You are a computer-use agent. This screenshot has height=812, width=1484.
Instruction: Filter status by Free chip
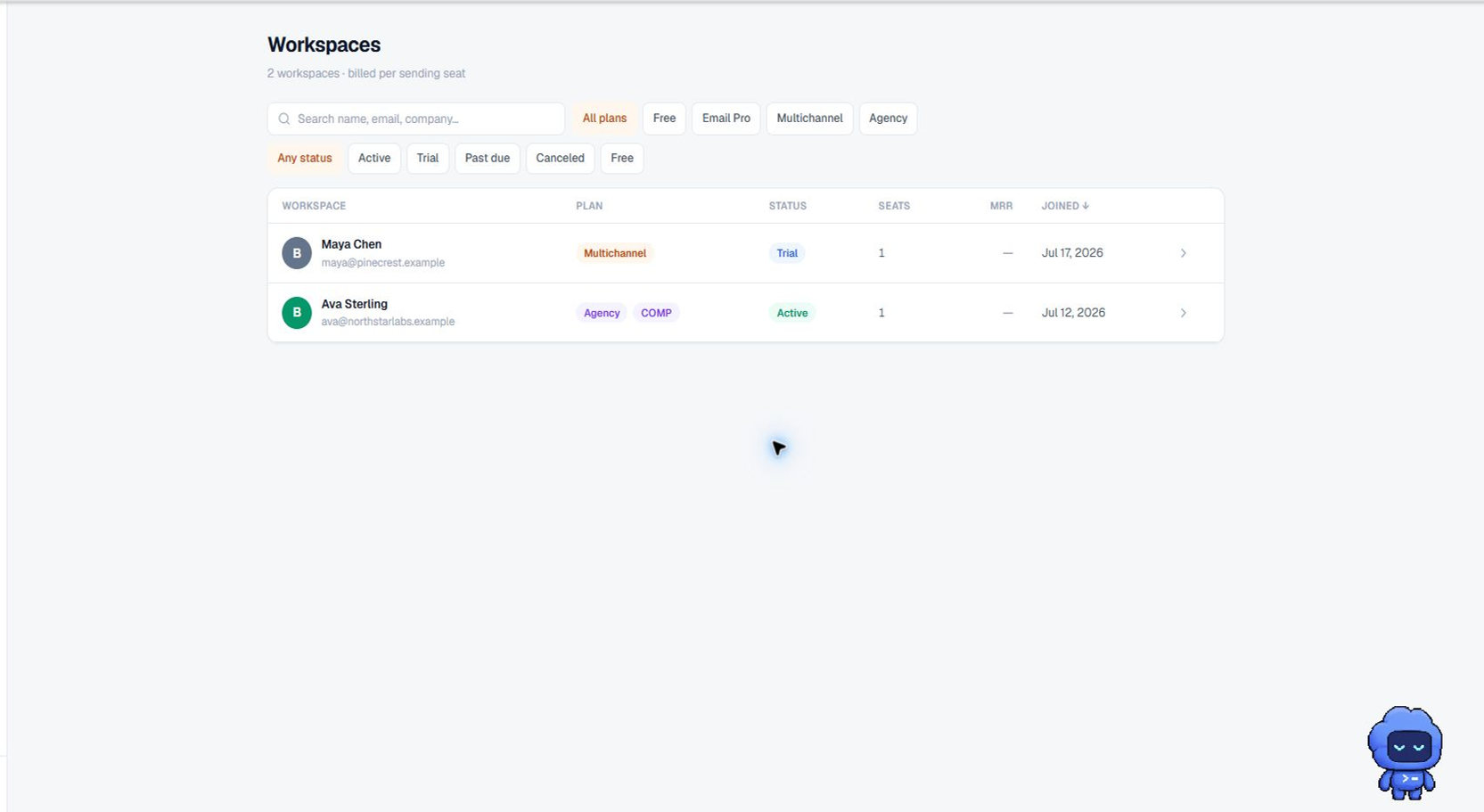click(622, 159)
